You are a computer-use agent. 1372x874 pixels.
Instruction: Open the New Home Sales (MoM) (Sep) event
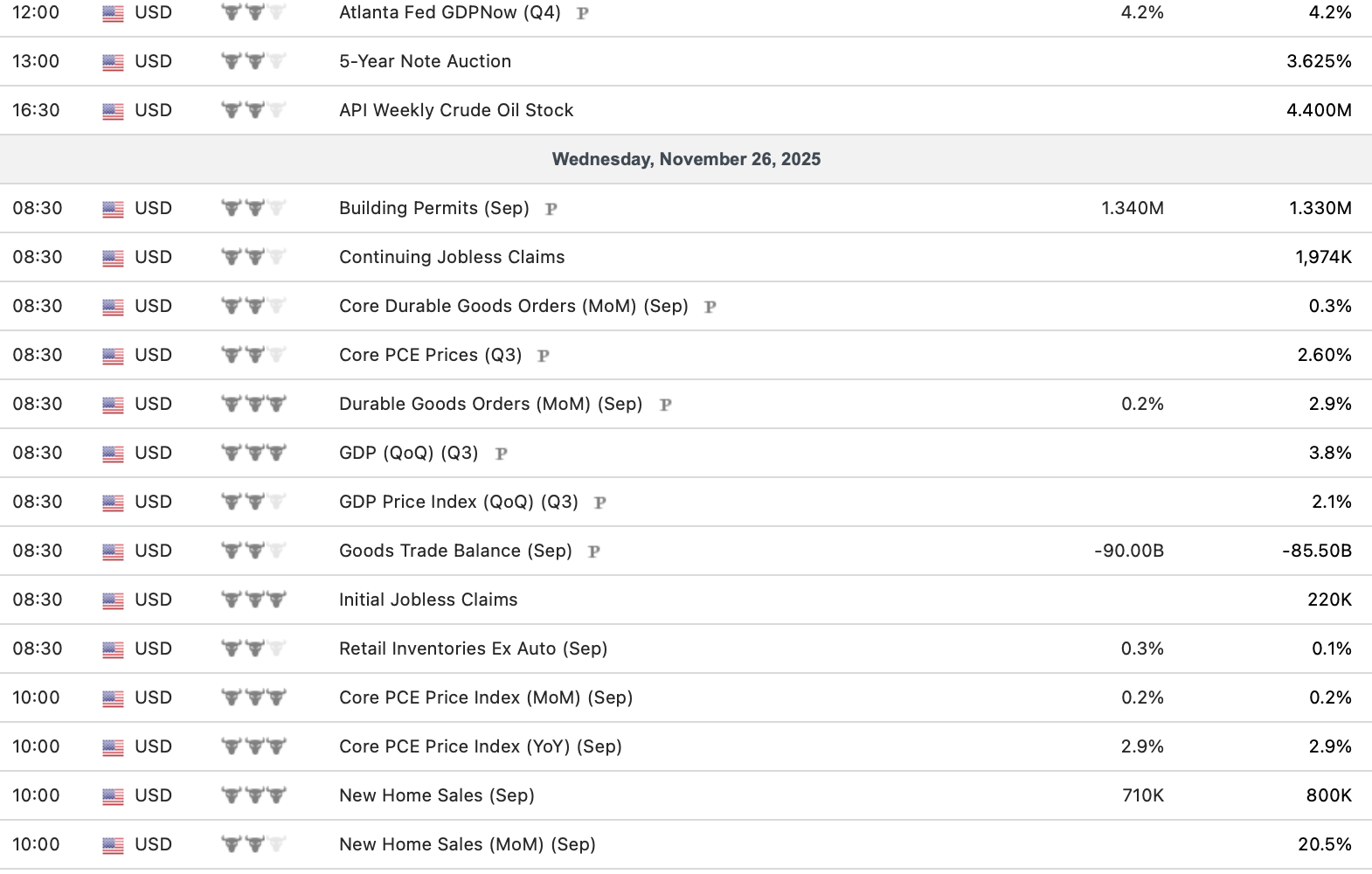click(467, 844)
